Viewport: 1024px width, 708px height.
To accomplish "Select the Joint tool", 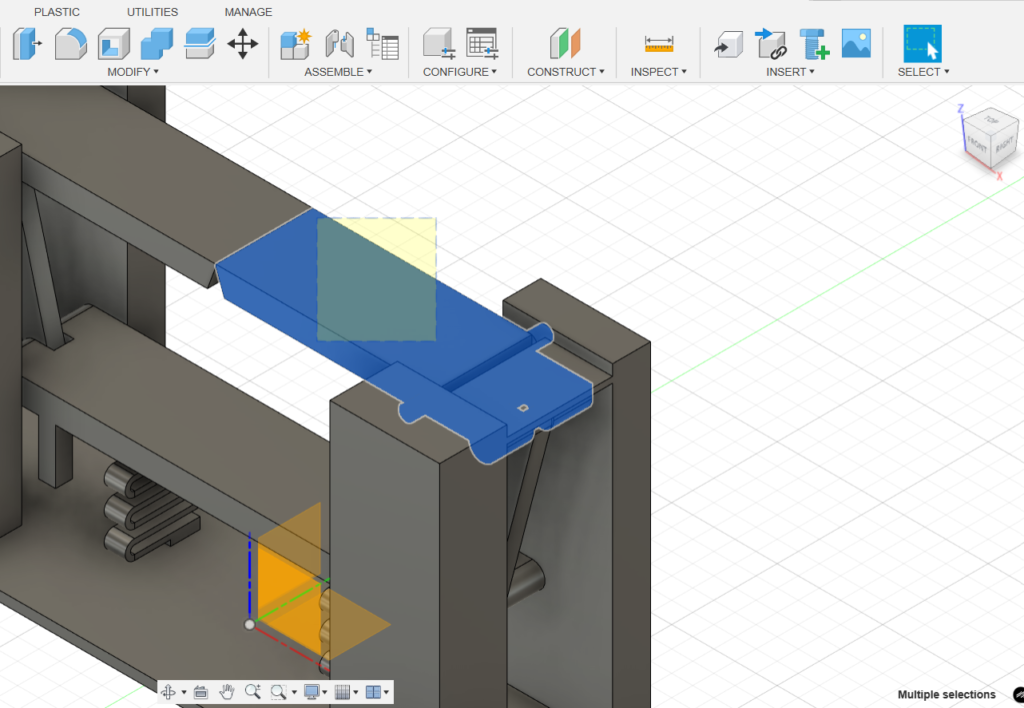I will pyautogui.click(x=340, y=44).
